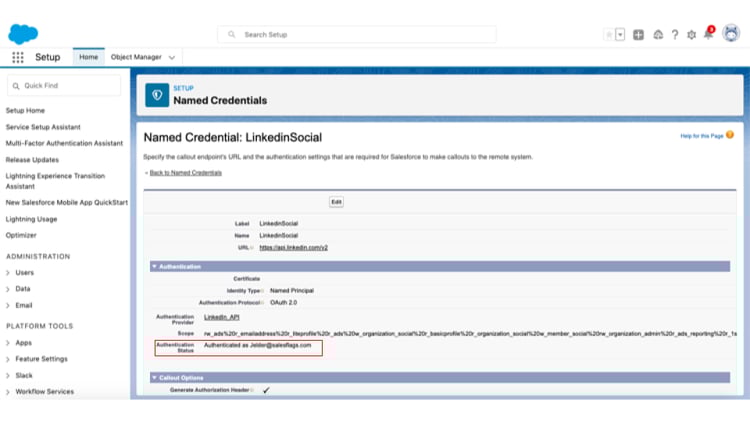Expand the Slack tree node
The image size is (750, 421).
(8, 376)
